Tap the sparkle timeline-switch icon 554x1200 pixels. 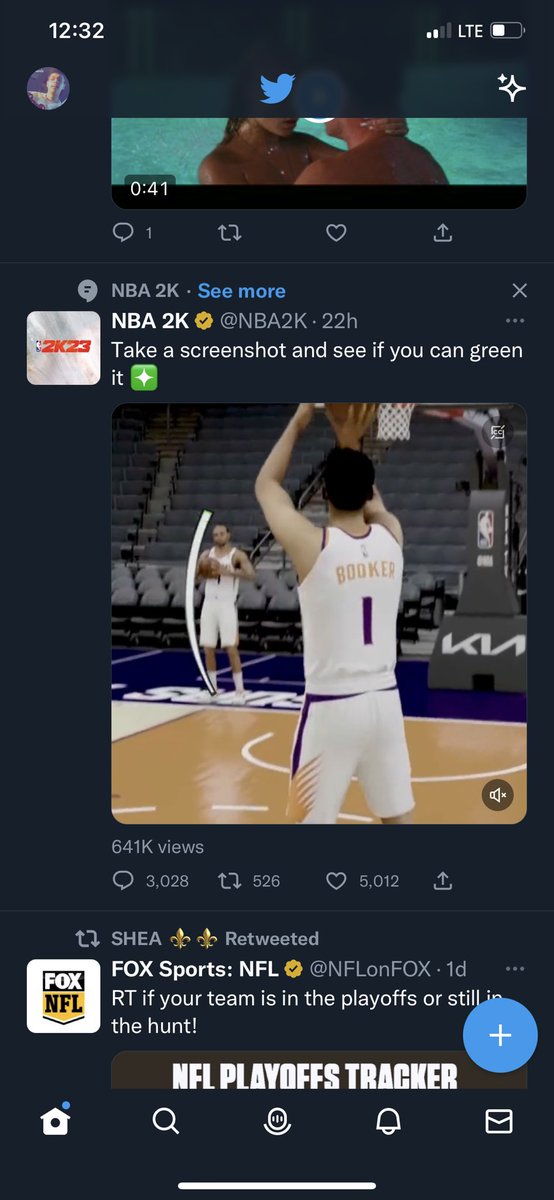tap(511, 88)
